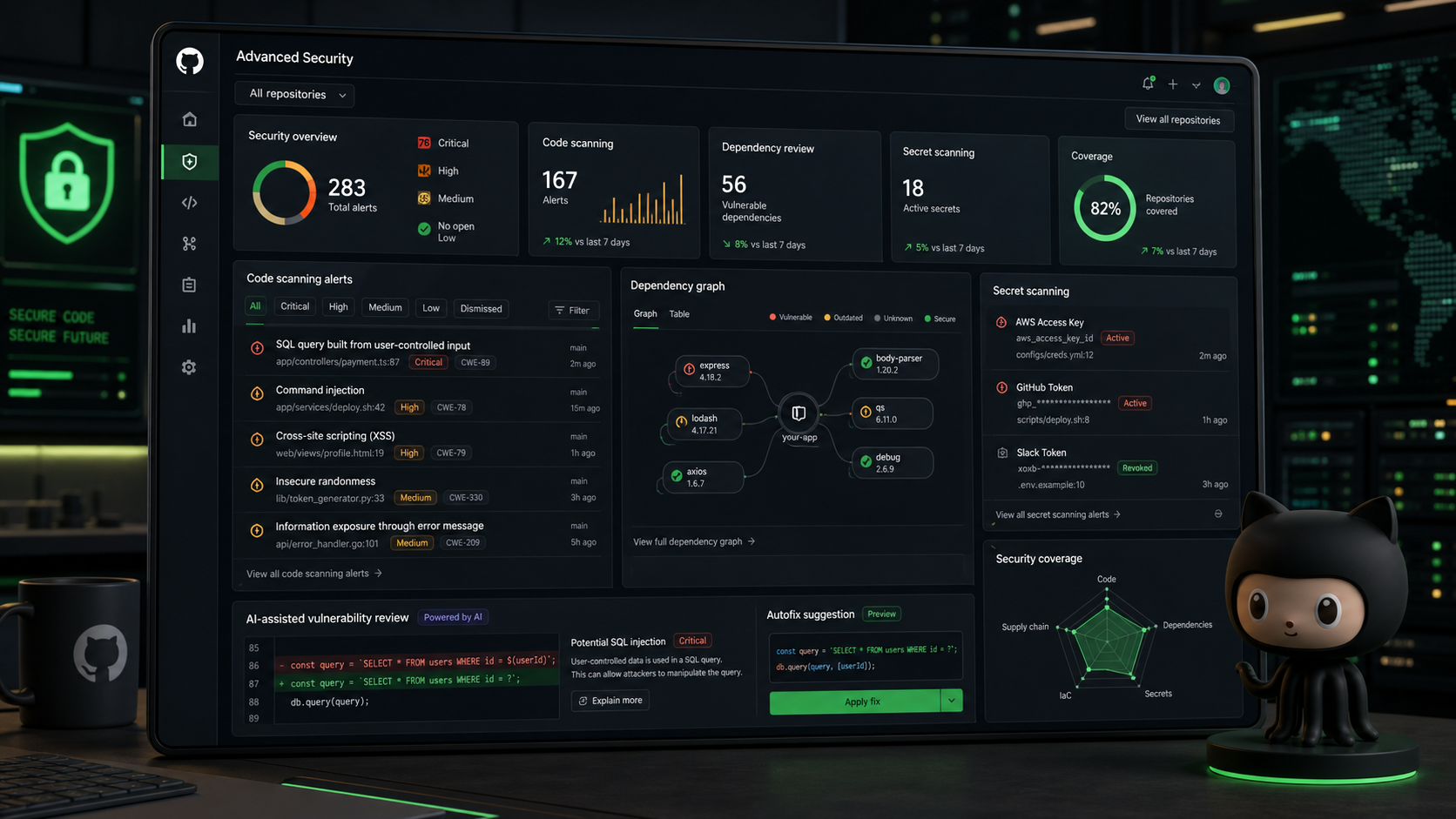Image resolution: width=1456 pixels, height=819 pixels.
Task: Select the debug 2.6.9 dependency node
Action: pyautogui.click(x=893, y=463)
